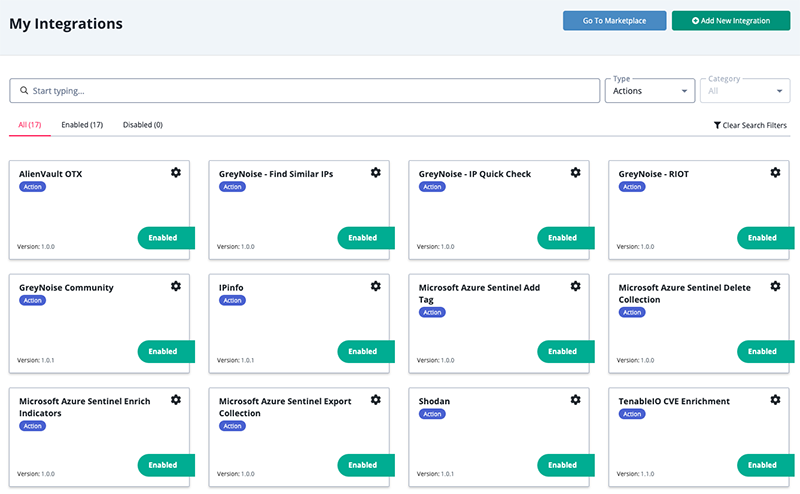Click Version: 1.0.1 on Shodan card
This screenshot has width=800, height=494.
[435, 474]
